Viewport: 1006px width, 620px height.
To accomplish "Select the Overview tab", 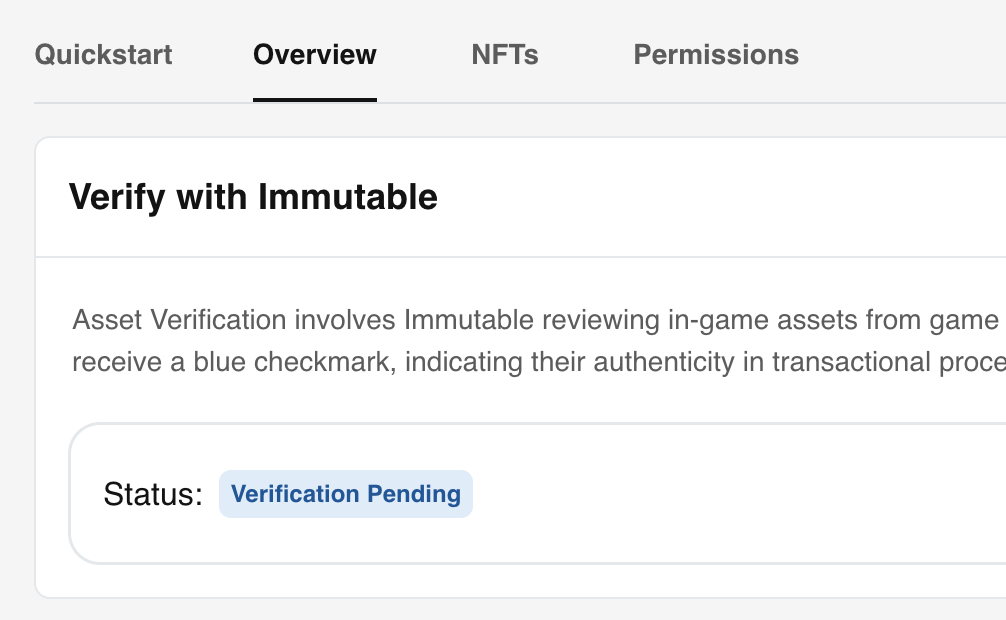I will pos(315,54).
